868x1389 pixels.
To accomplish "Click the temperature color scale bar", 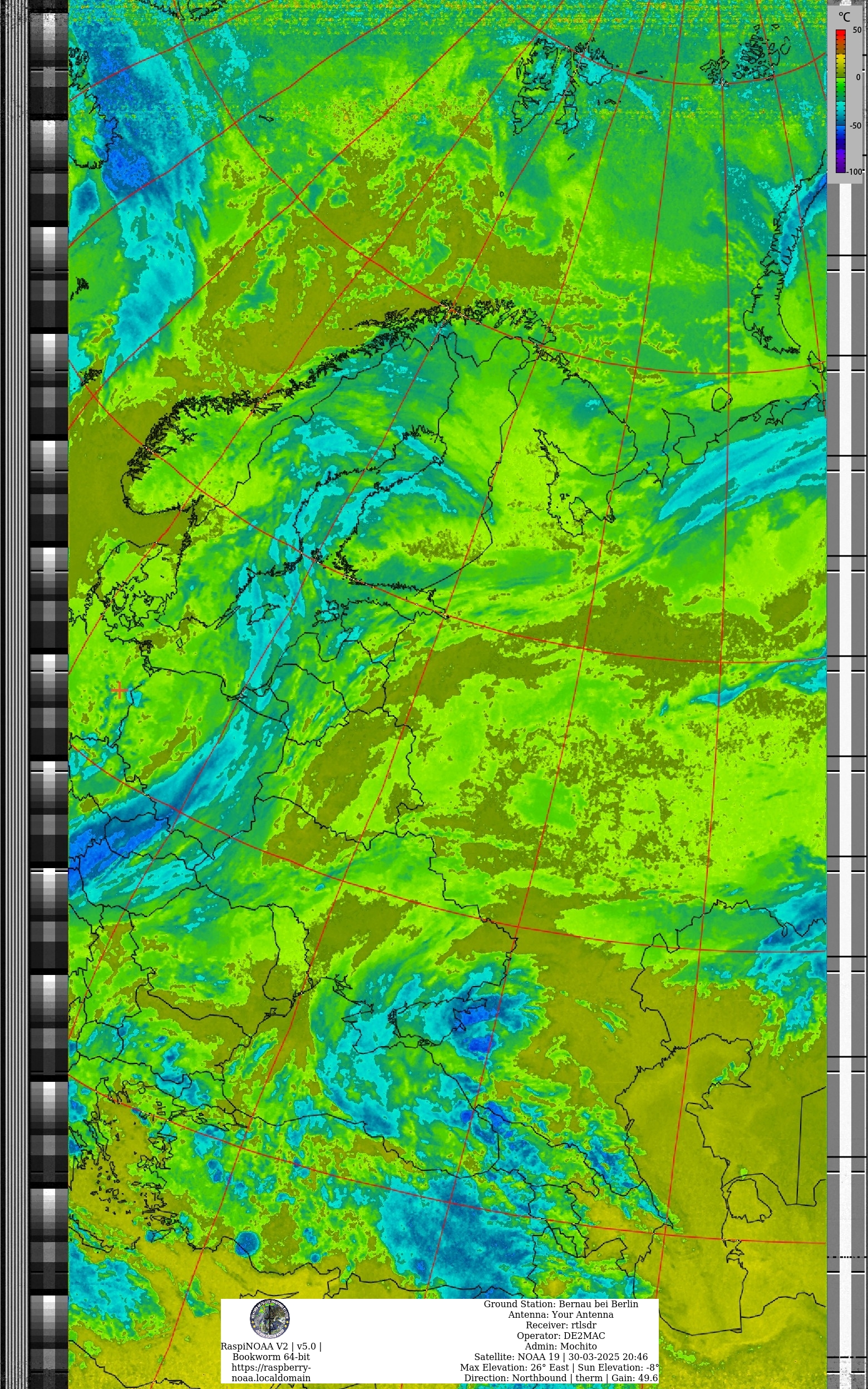I will pyautogui.click(x=840, y=101).
